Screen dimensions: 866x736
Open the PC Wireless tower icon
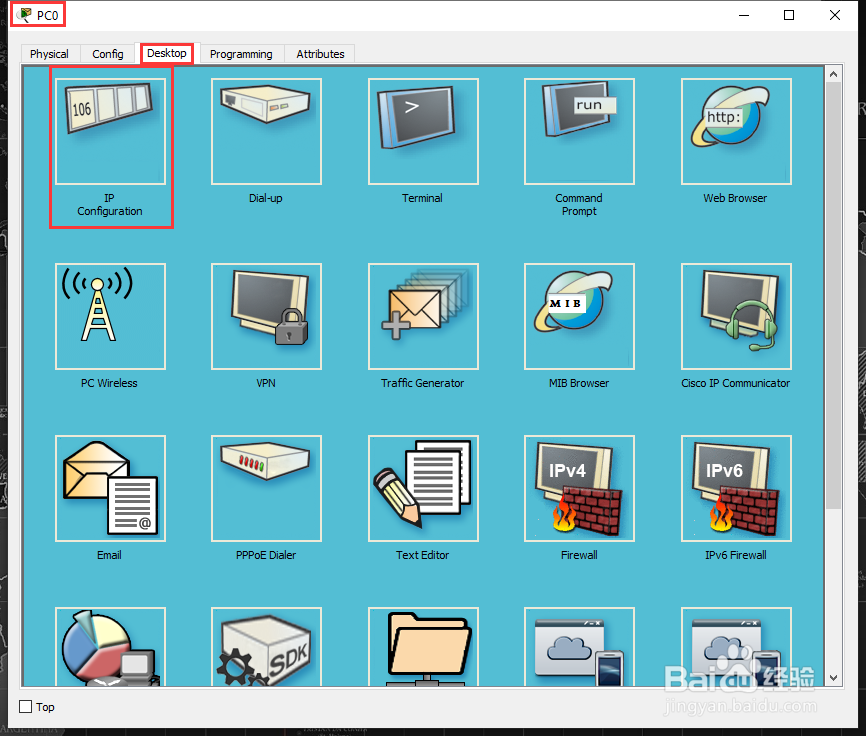pyautogui.click(x=110, y=316)
